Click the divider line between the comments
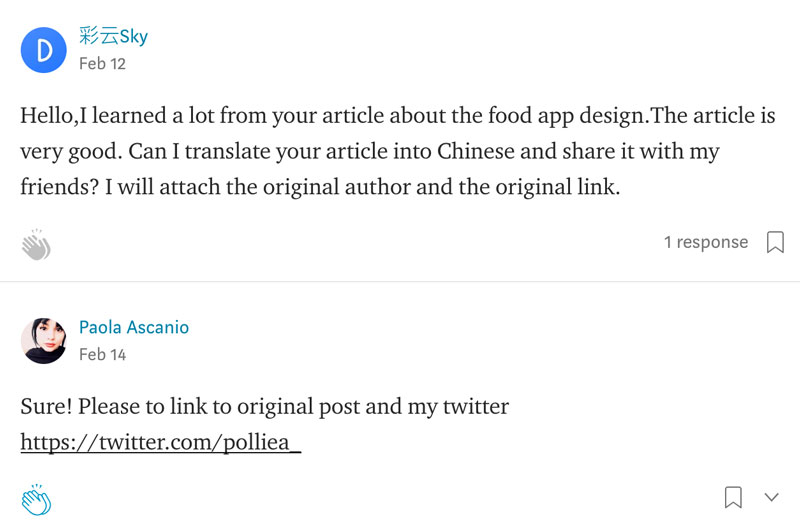Viewport: 800px width, 527px height. click(400, 282)
